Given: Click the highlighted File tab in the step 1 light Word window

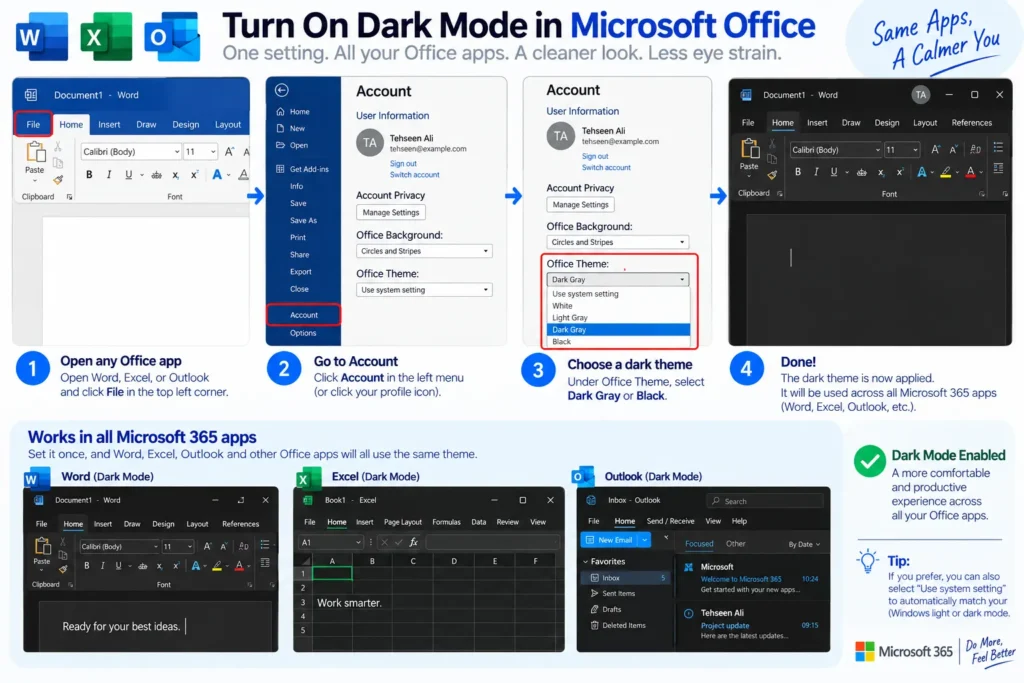Looking at the screenshot, I should (33, 124).
